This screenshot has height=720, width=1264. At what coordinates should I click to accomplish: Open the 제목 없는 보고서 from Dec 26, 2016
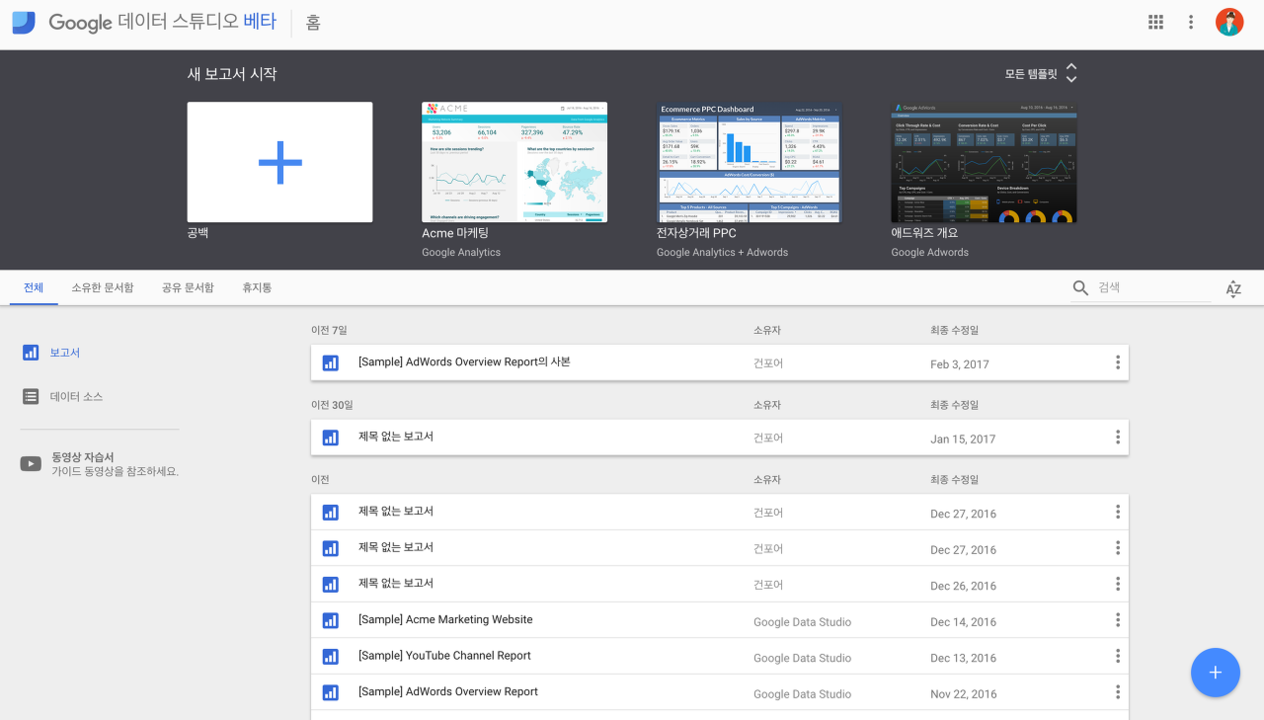pyautogui.click(x=396, y=584)
